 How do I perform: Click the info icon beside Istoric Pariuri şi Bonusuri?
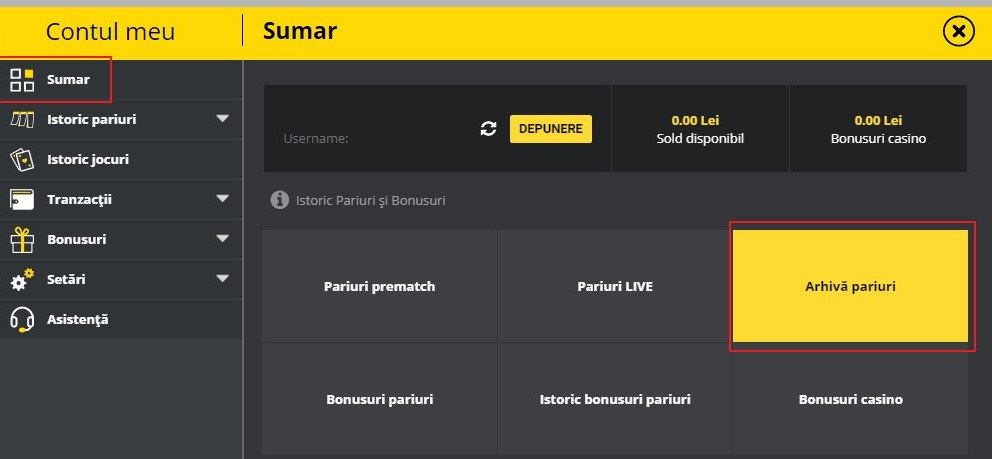[280, 200]
